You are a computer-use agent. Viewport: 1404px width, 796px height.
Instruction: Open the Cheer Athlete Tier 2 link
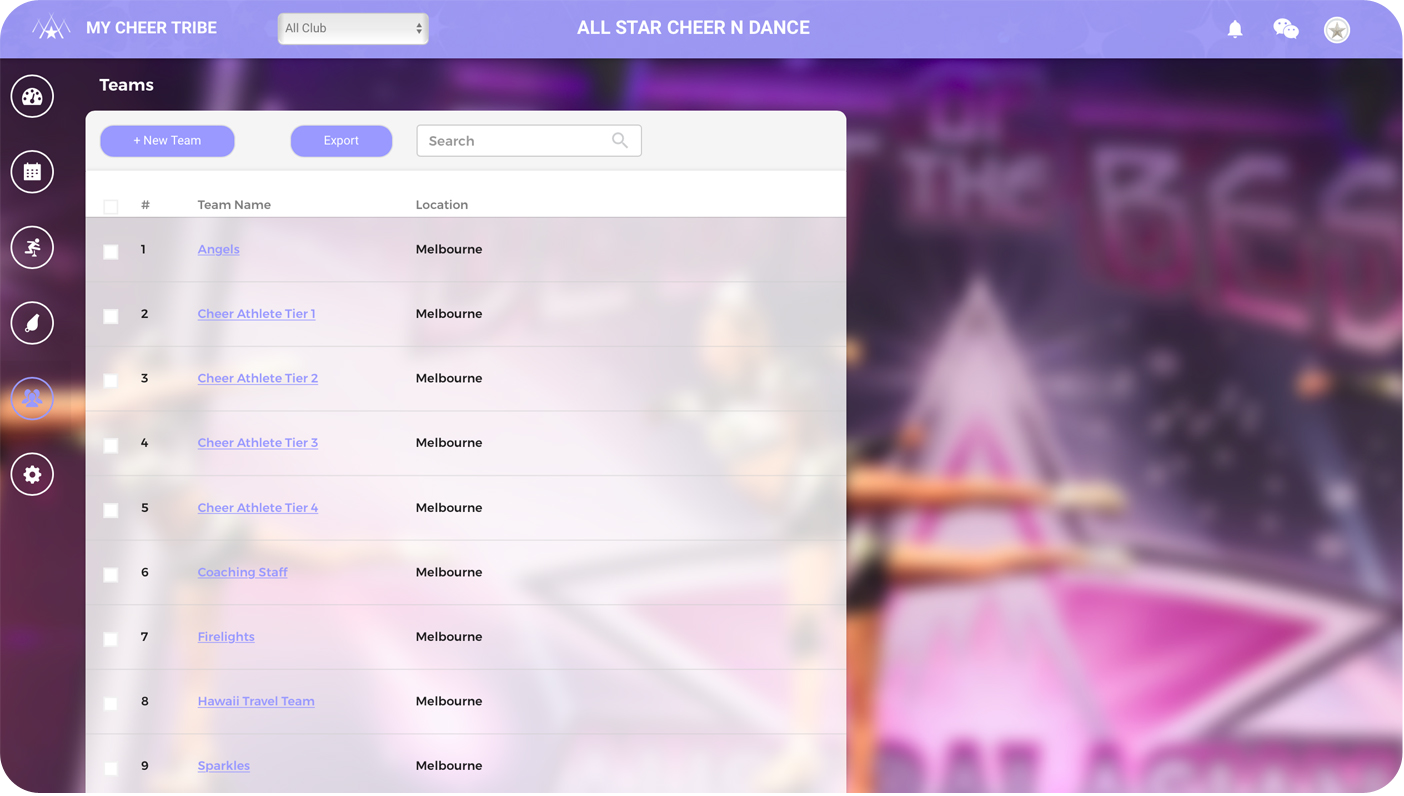pos(258,378)
